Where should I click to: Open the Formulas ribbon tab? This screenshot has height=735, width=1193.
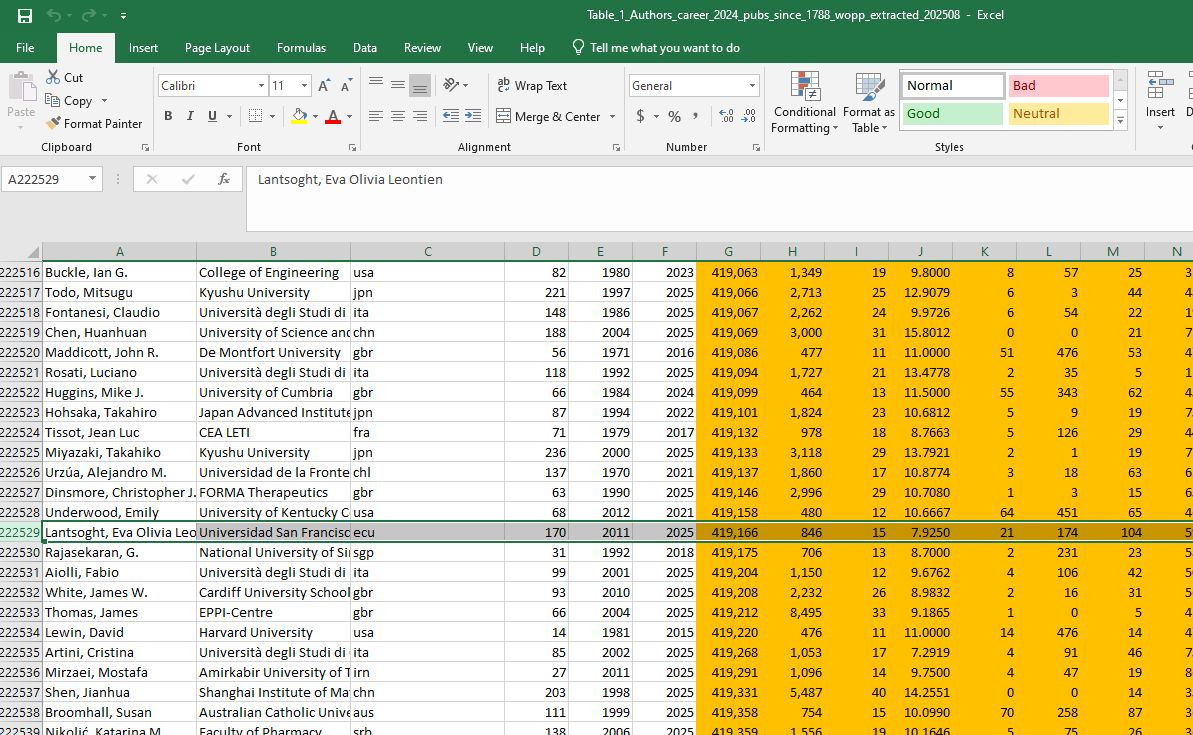[x=301, y=48]
